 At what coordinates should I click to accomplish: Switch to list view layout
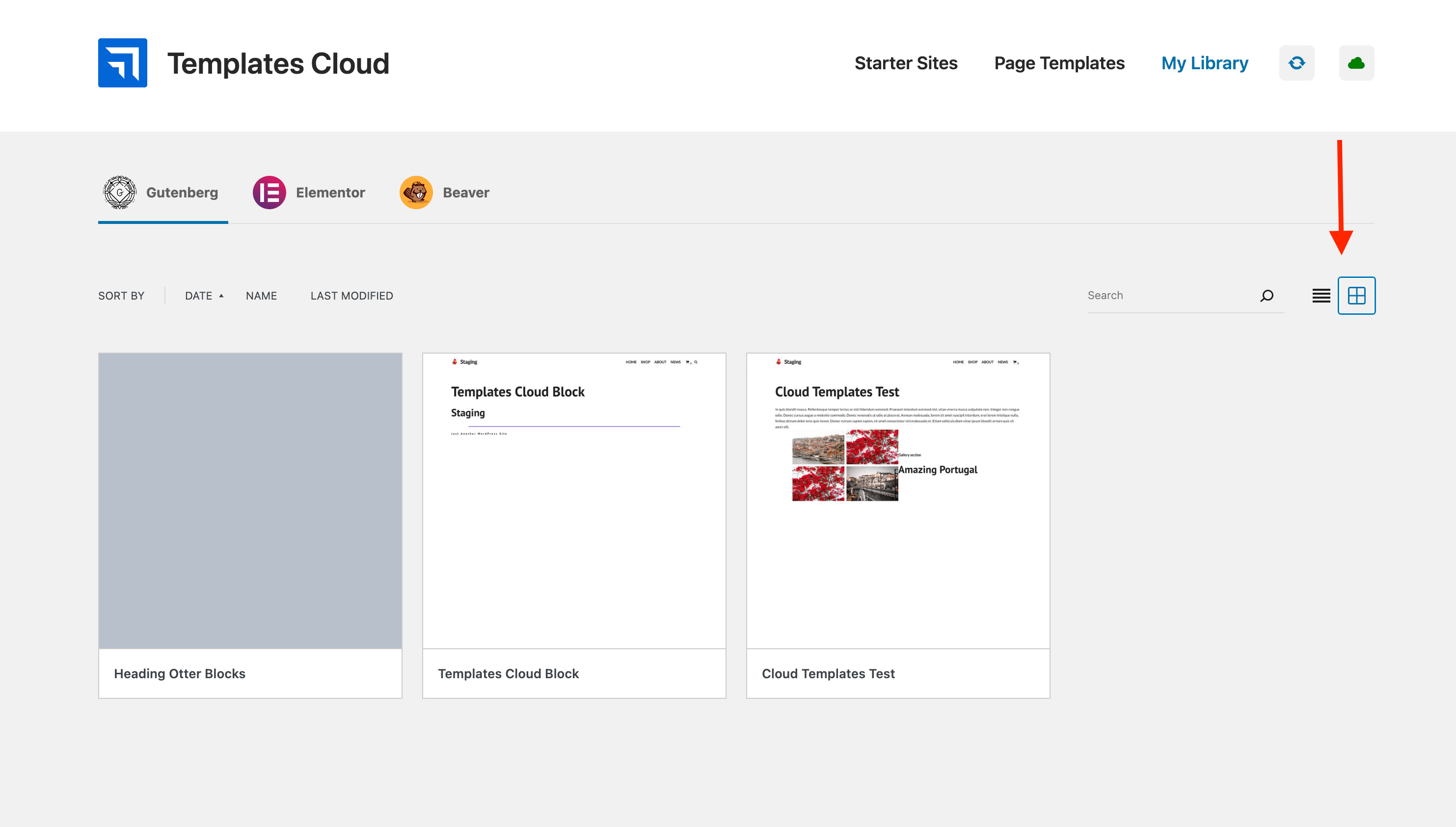1321,295
